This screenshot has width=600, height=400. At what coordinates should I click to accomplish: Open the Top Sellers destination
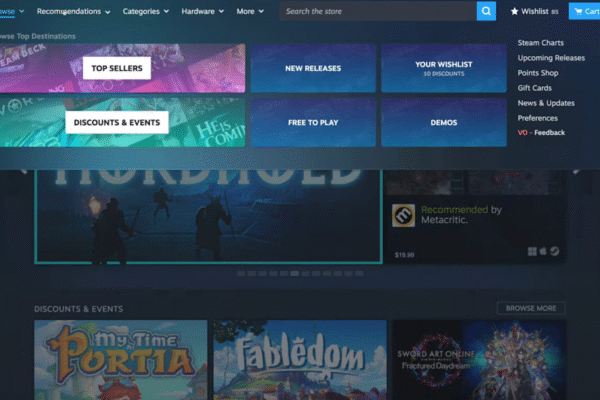click(117, 68)
